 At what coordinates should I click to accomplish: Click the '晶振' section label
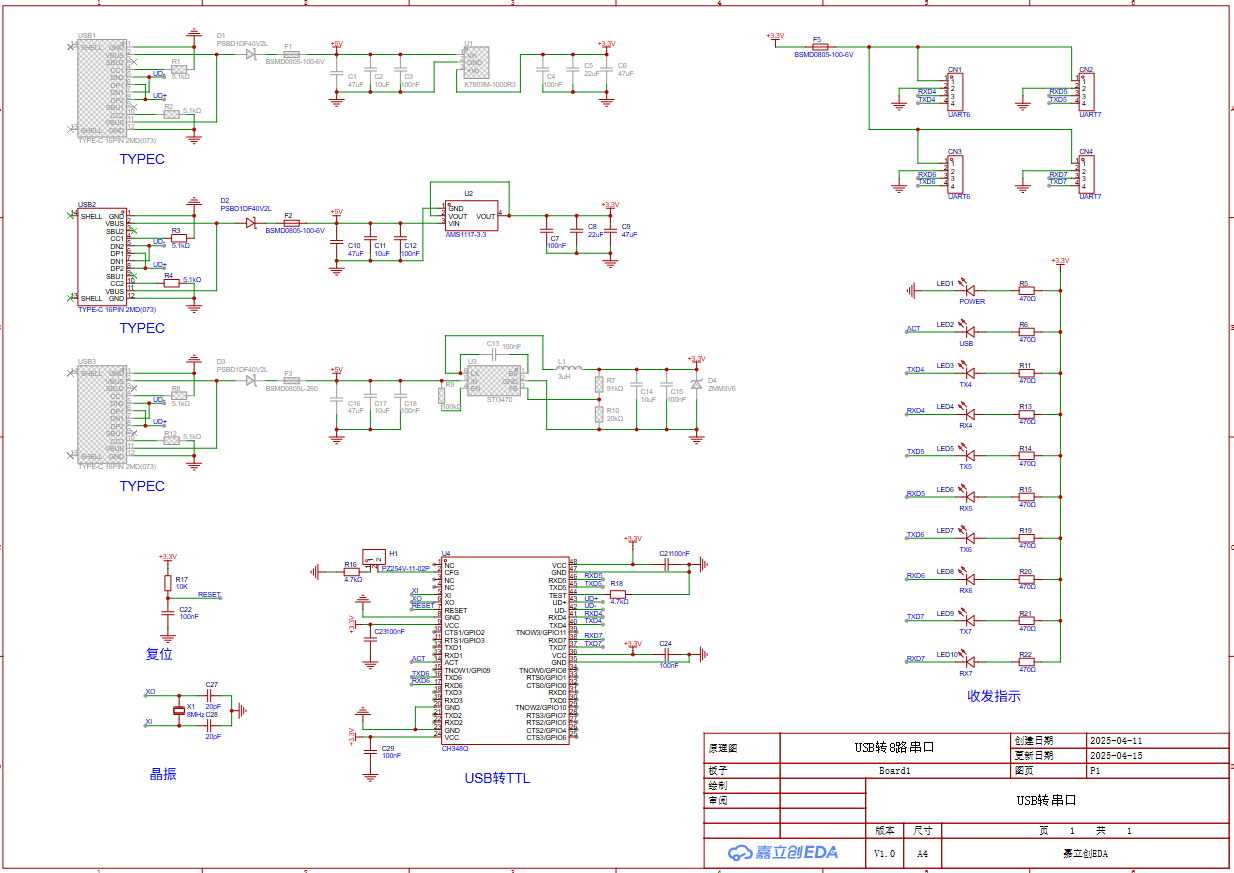[163, 773]
